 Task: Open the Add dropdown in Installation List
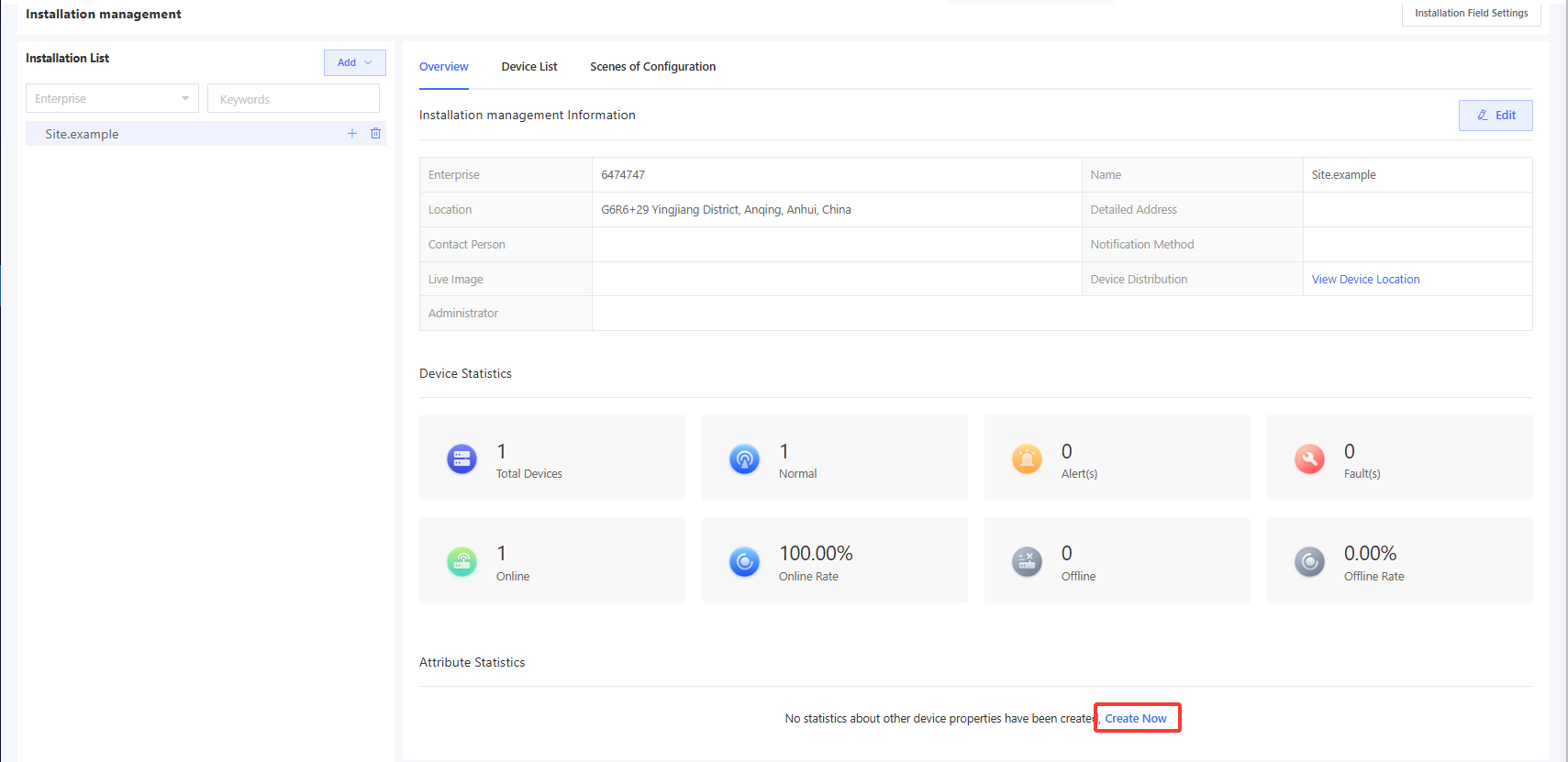pos(354,62)
